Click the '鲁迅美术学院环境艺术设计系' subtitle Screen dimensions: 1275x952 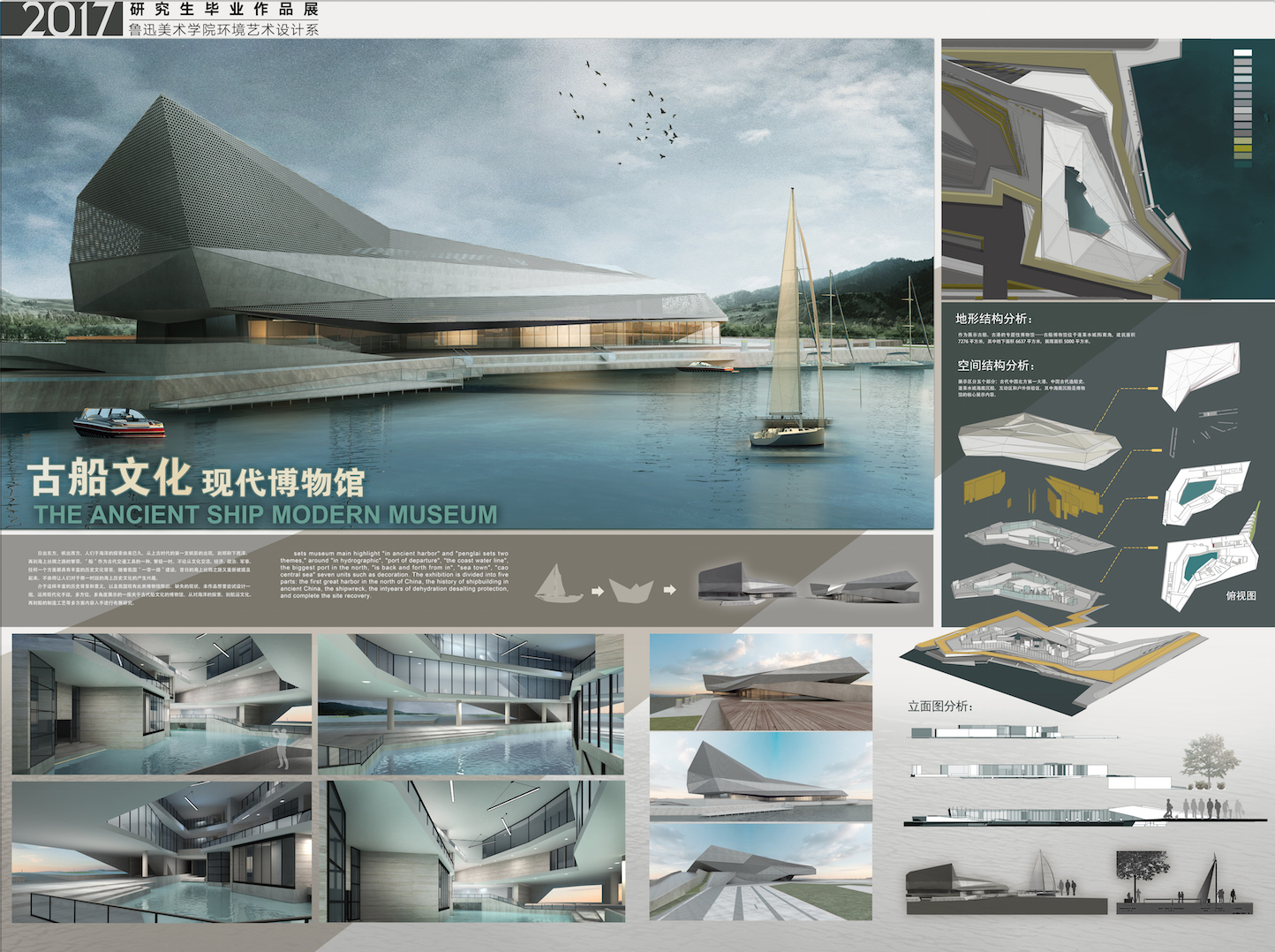coord(223,29)
